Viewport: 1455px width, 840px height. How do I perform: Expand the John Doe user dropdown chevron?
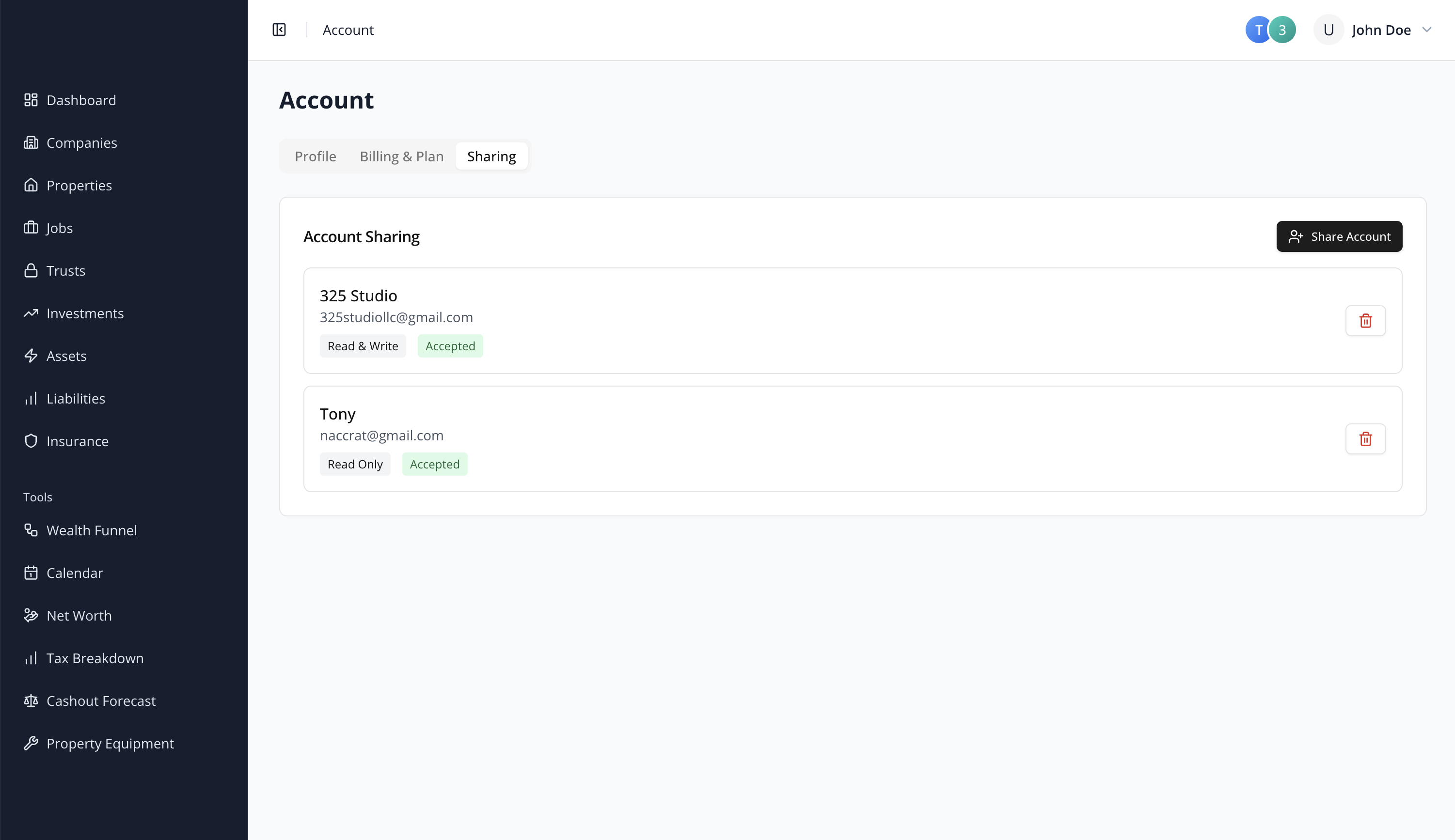1427,30
